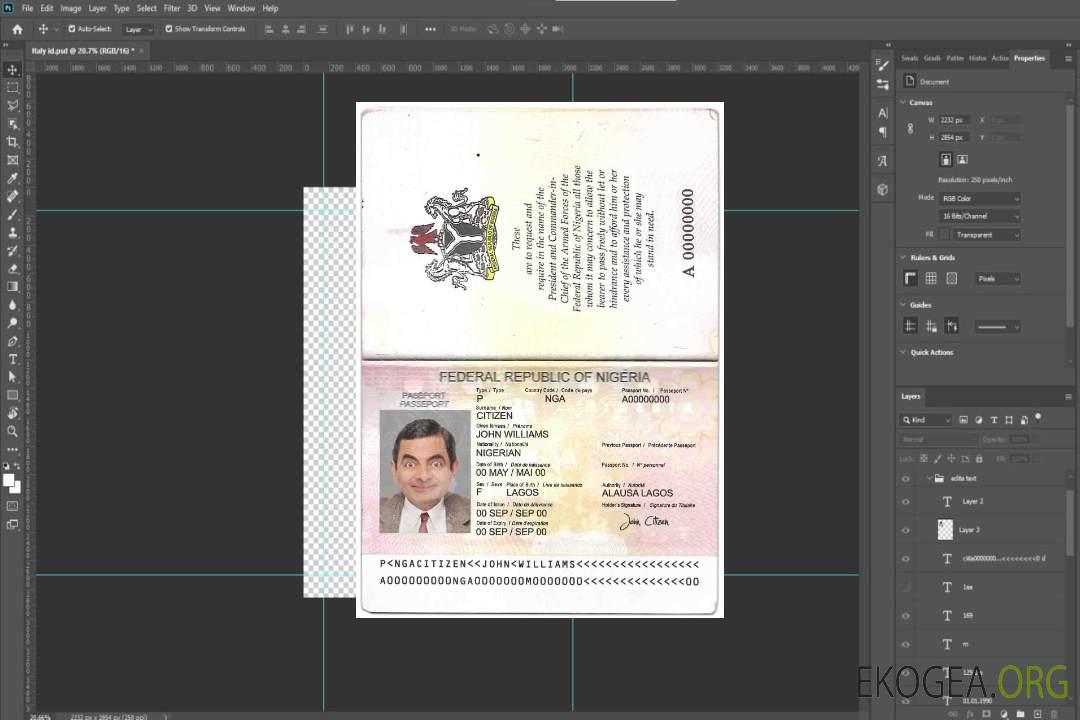Click the Create new layer icon

click(1037, 714)
